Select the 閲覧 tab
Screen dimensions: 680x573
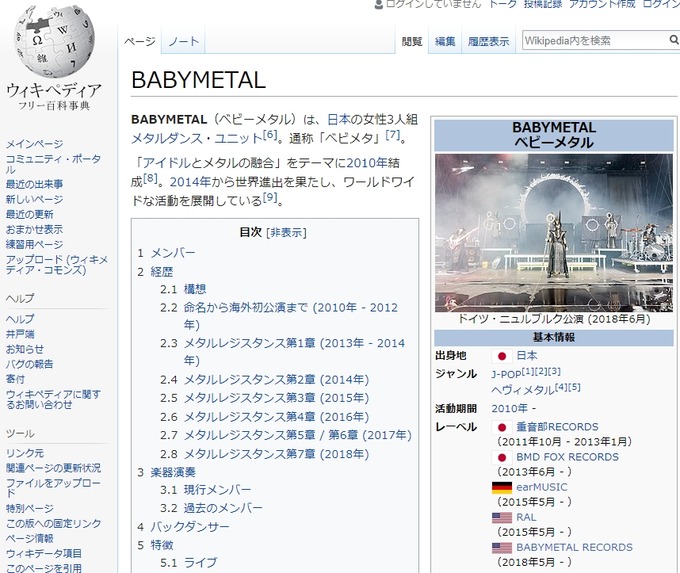(x=412, y=41)
